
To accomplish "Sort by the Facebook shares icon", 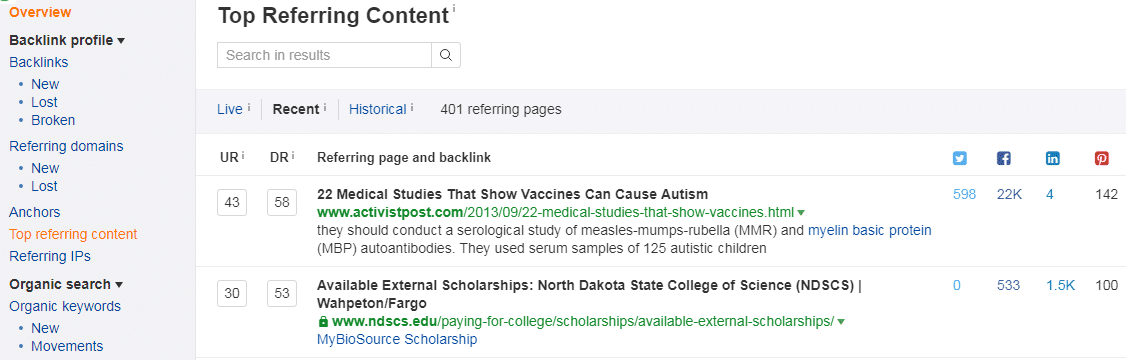I will click(1004, 159).
